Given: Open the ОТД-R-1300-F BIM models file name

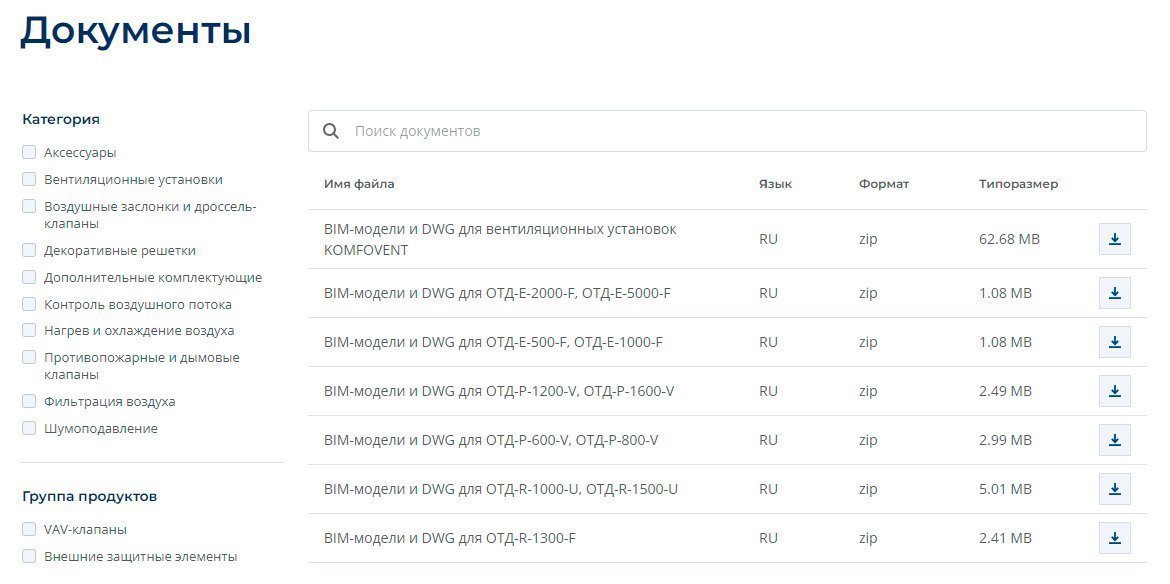Looking at the screenshot, I should [449, 539].
